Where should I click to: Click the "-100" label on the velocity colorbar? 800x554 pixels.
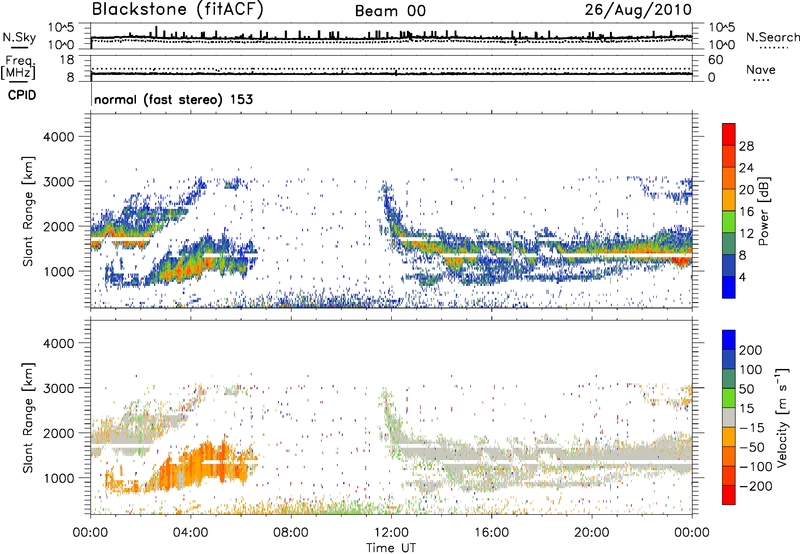[755, 467]
